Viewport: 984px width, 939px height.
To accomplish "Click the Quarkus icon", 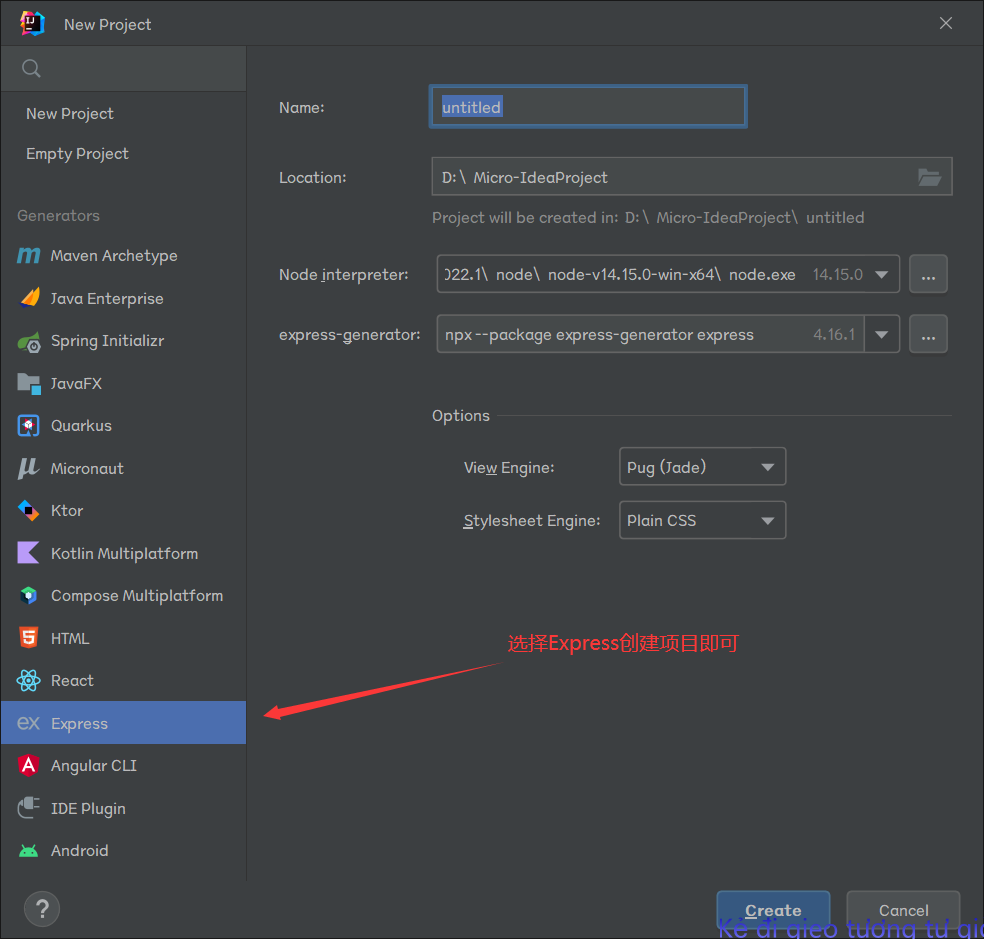I will 28,426.
